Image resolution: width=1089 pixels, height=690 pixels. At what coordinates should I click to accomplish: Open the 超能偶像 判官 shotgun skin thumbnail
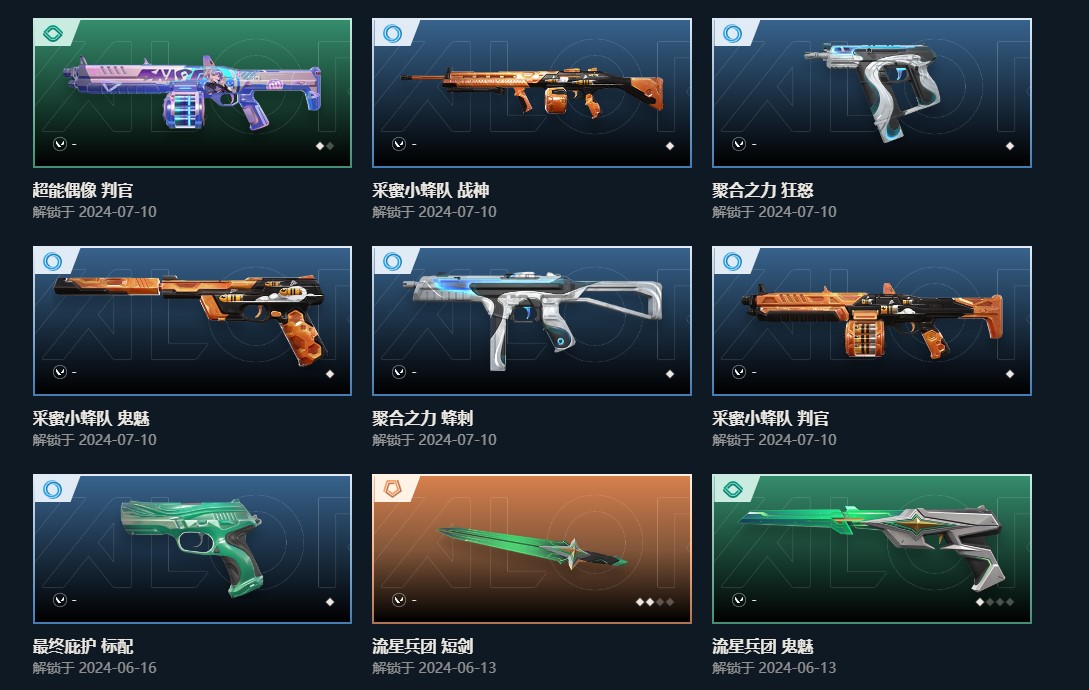pos(192,92)
